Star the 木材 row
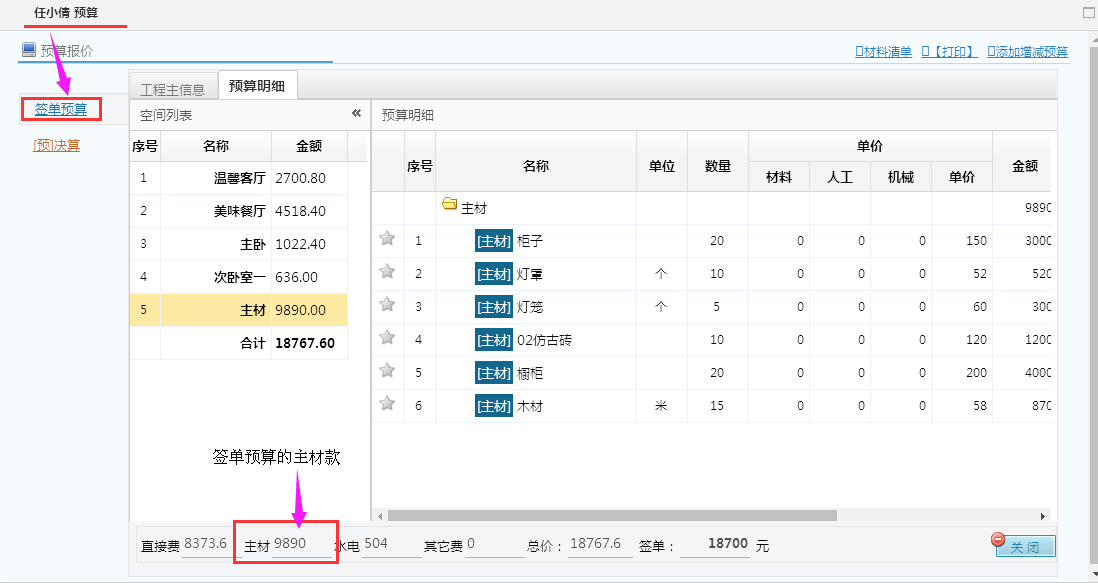Image resolution: width=1098 pixels, height=583 pixels. click(x=387, y=405)
